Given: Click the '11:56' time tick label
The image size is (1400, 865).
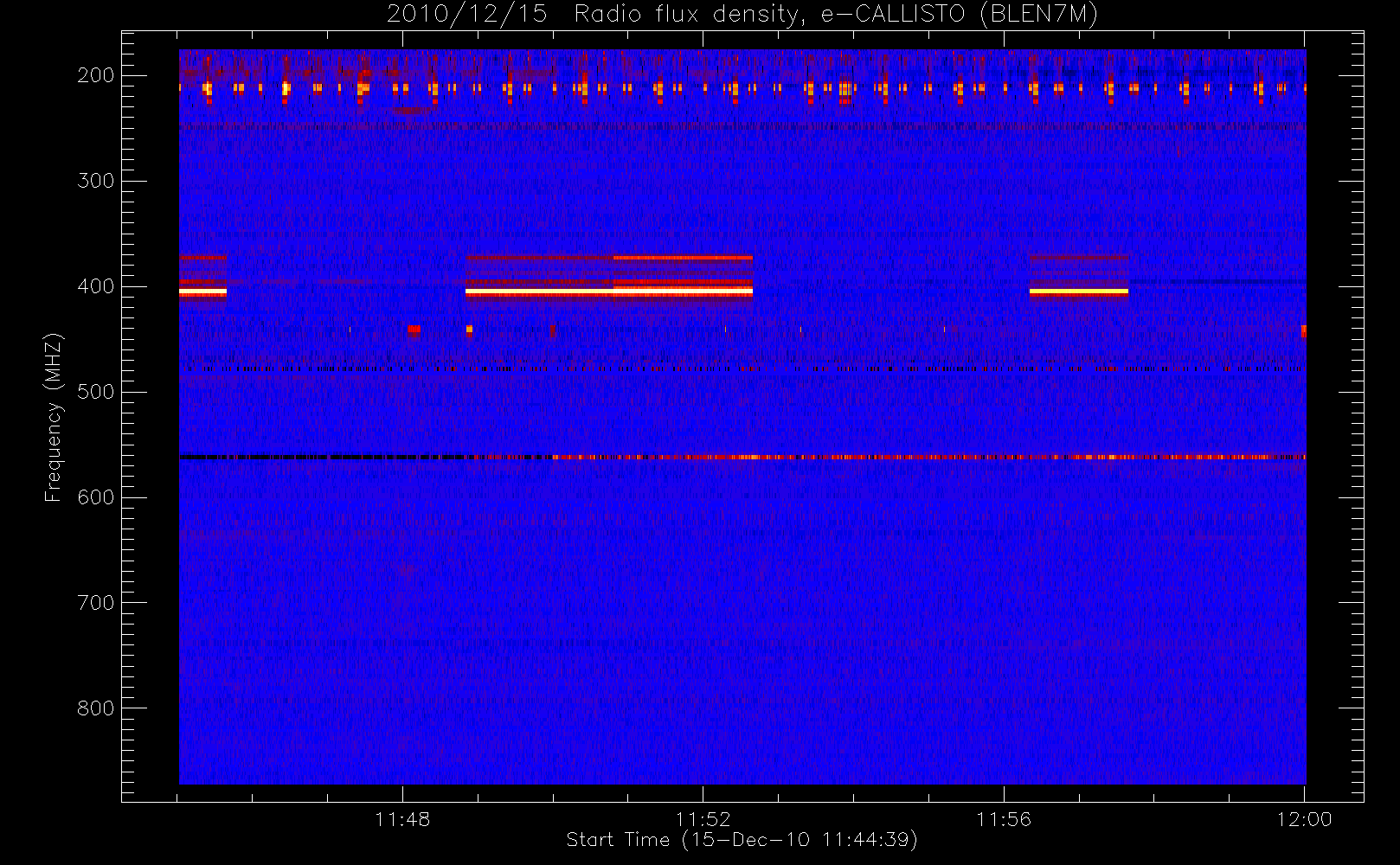Looking at the screenshot, I should [x=1004, y=819].
